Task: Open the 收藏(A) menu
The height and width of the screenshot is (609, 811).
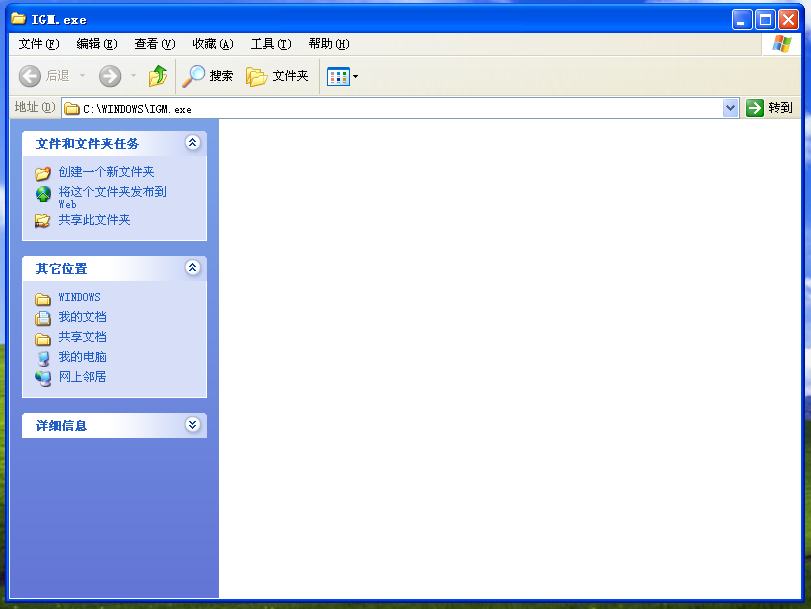Action: click(x=213, y=44)
